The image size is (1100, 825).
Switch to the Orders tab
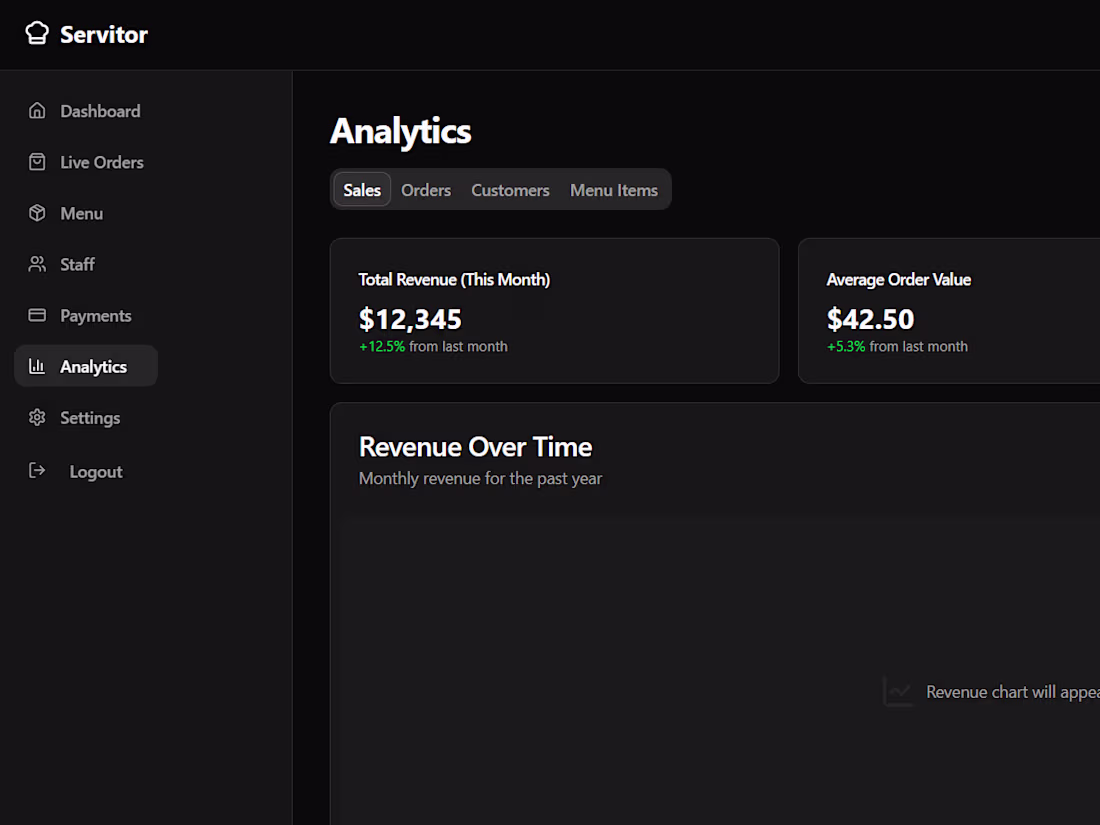[425, 189]
